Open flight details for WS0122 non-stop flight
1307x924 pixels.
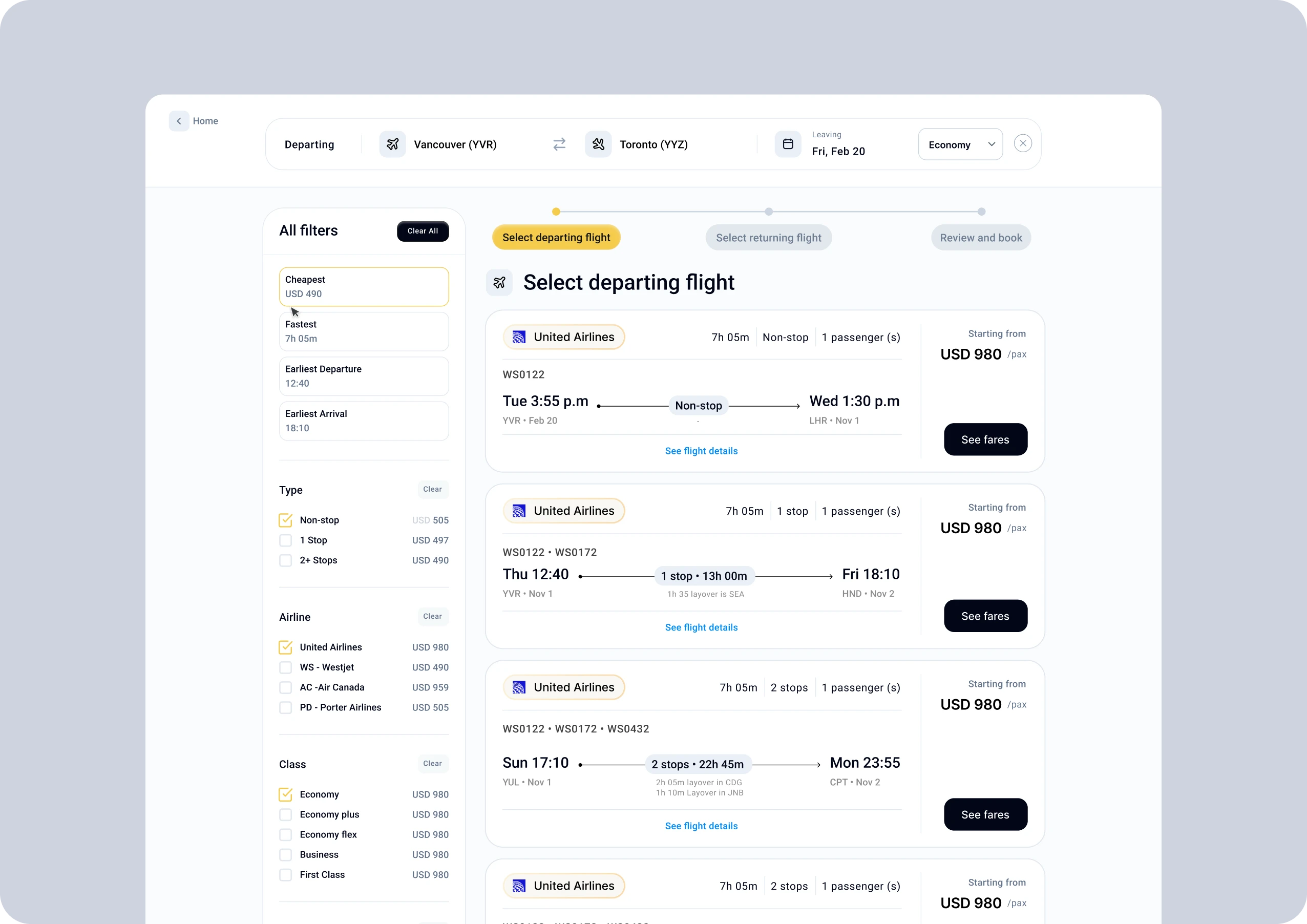click(701, 451)
